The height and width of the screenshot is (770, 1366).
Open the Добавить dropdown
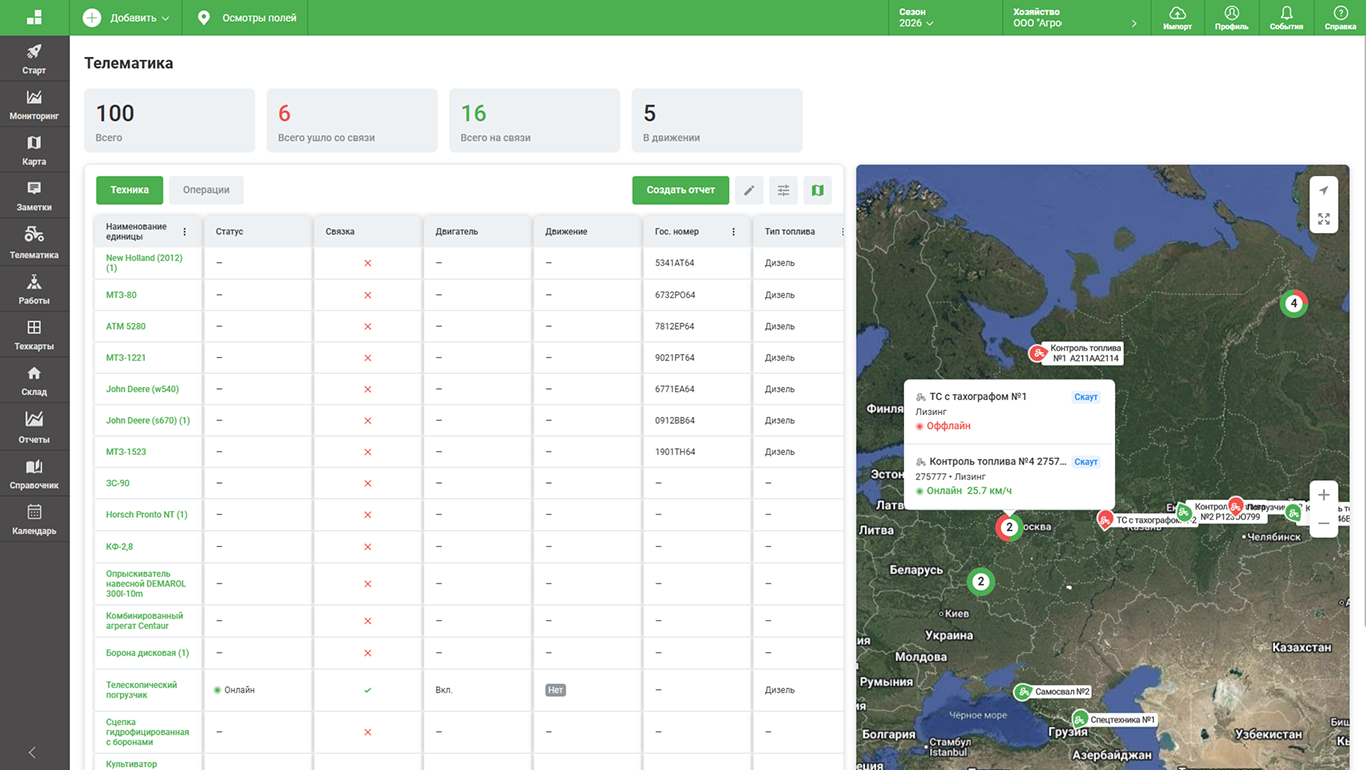126,18
